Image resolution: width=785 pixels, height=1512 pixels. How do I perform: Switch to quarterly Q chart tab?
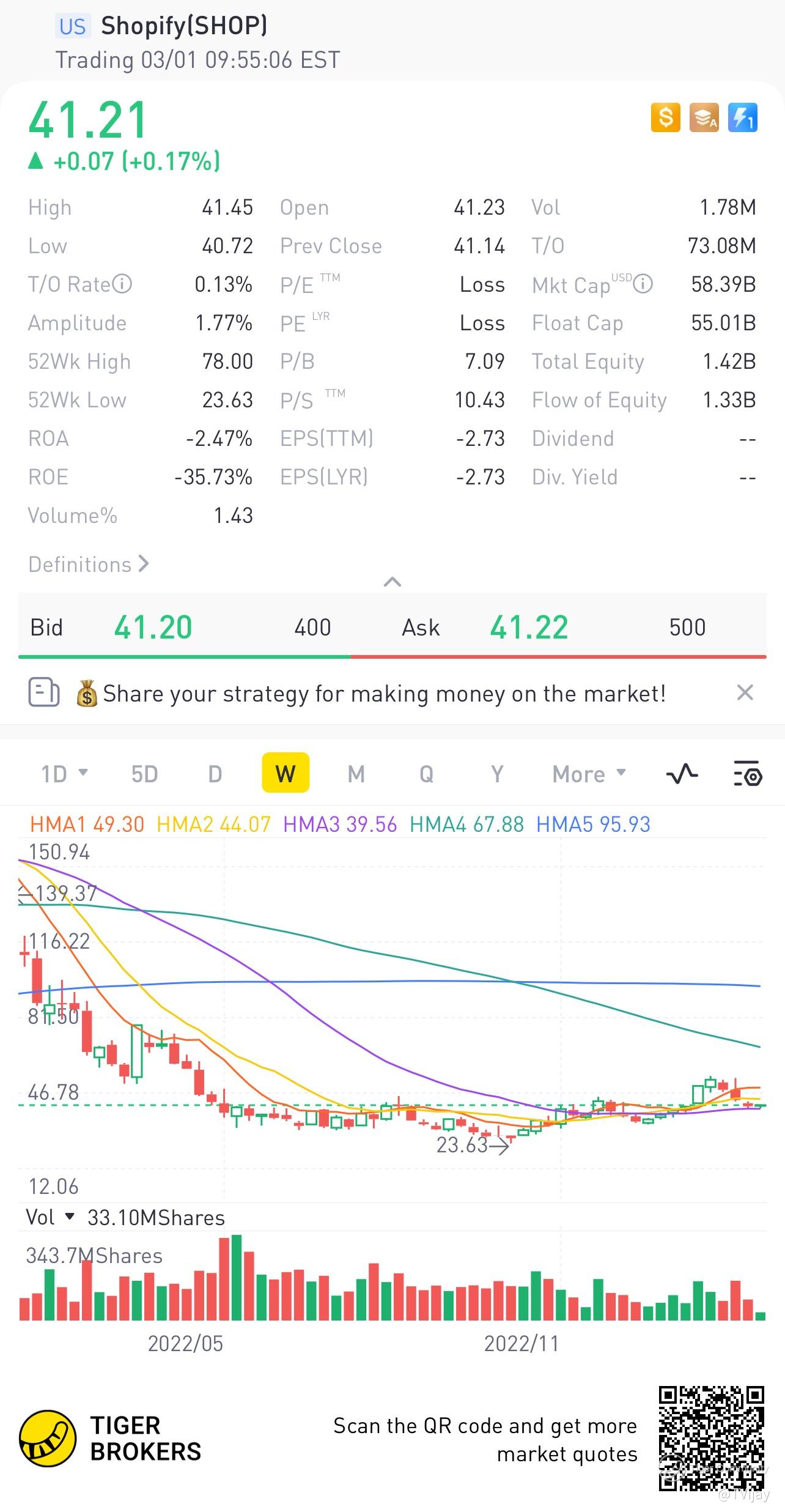click(x=427, y=774)
